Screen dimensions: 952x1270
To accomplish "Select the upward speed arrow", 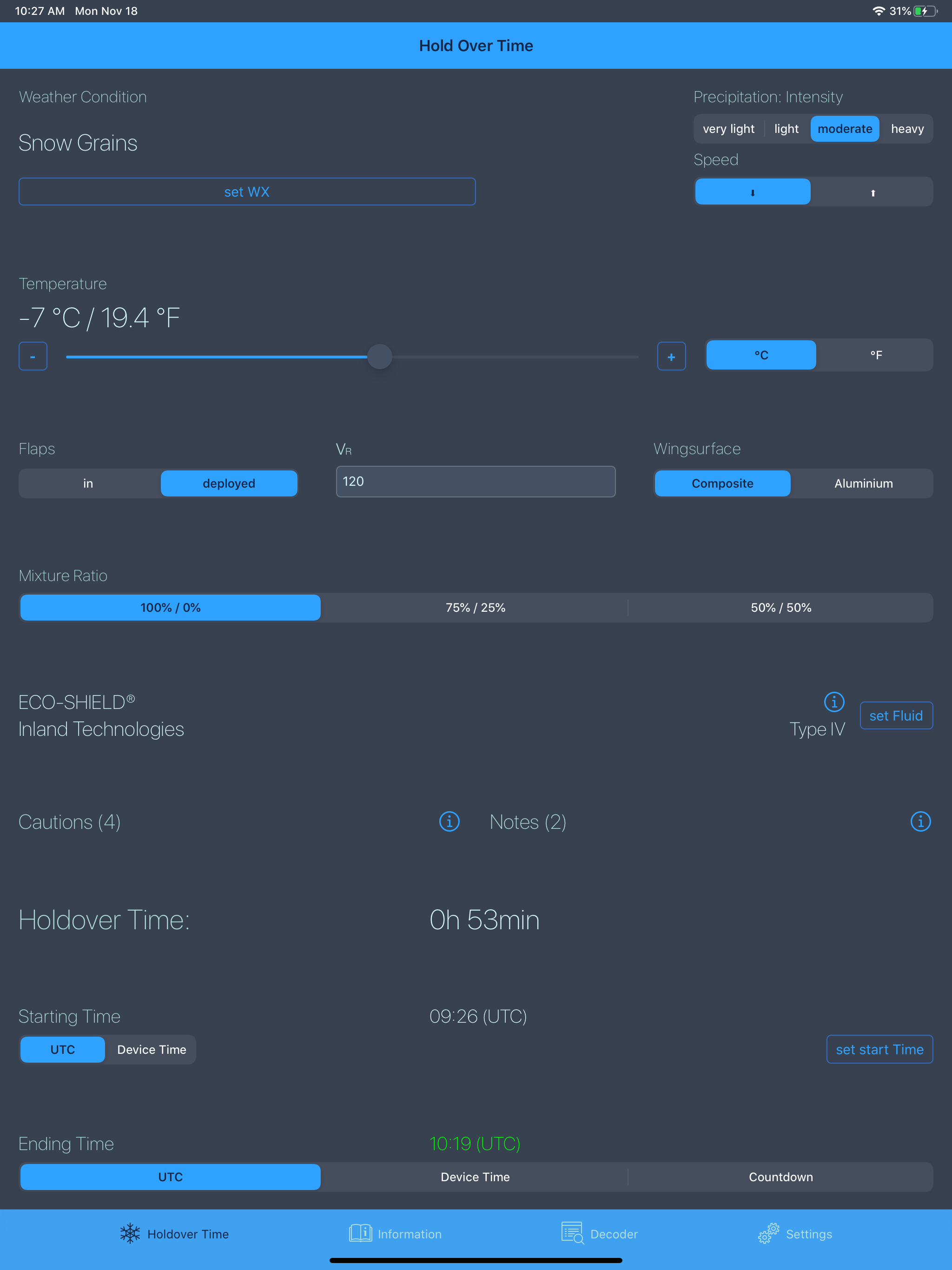I will (872, 192).
